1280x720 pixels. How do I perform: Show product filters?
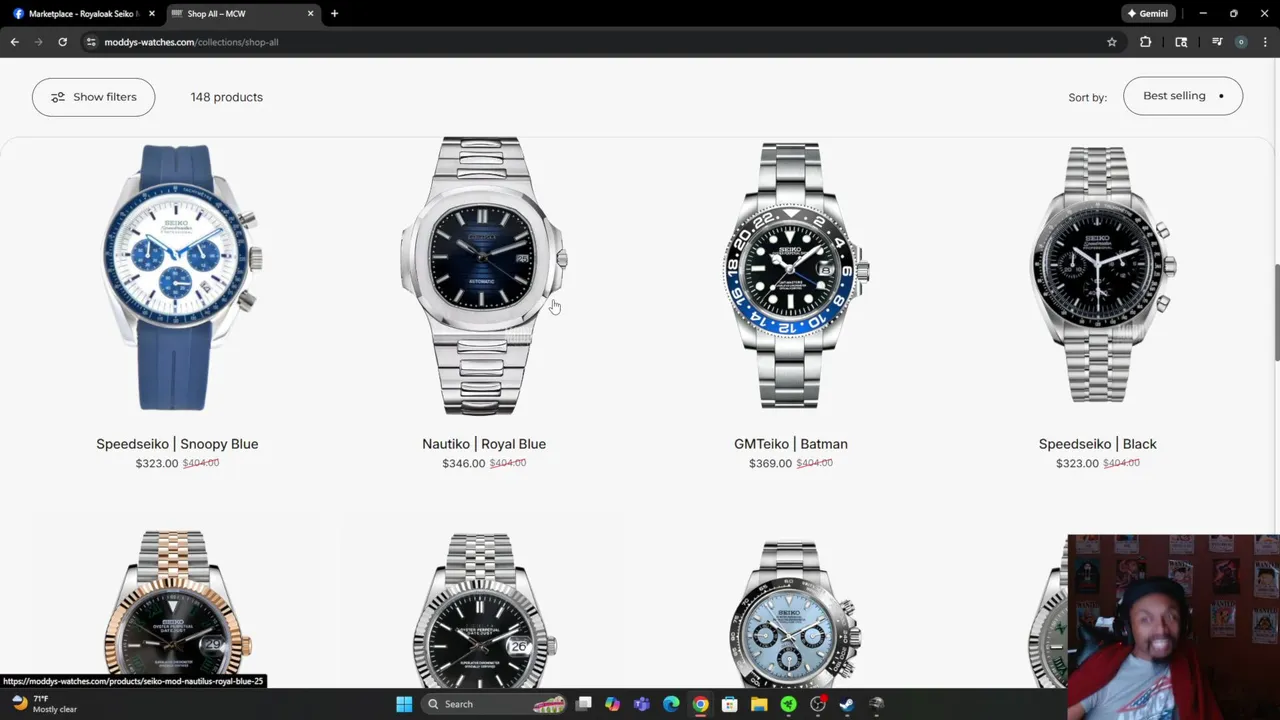(x=93, y=97)
